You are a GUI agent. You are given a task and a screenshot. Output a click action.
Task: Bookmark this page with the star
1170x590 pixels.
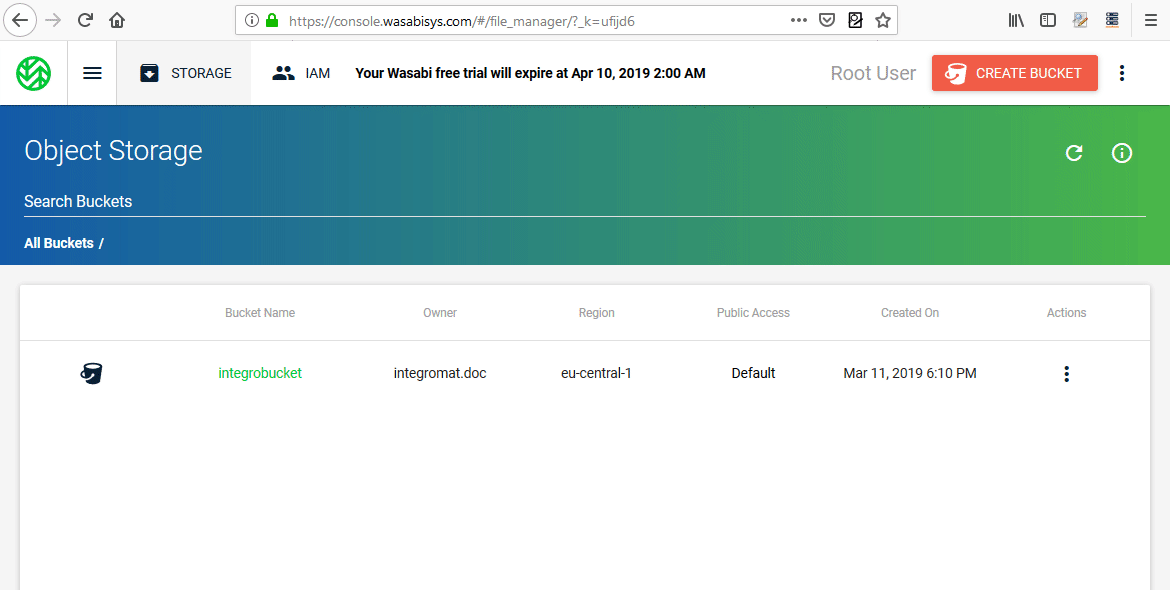pos(883,20)
